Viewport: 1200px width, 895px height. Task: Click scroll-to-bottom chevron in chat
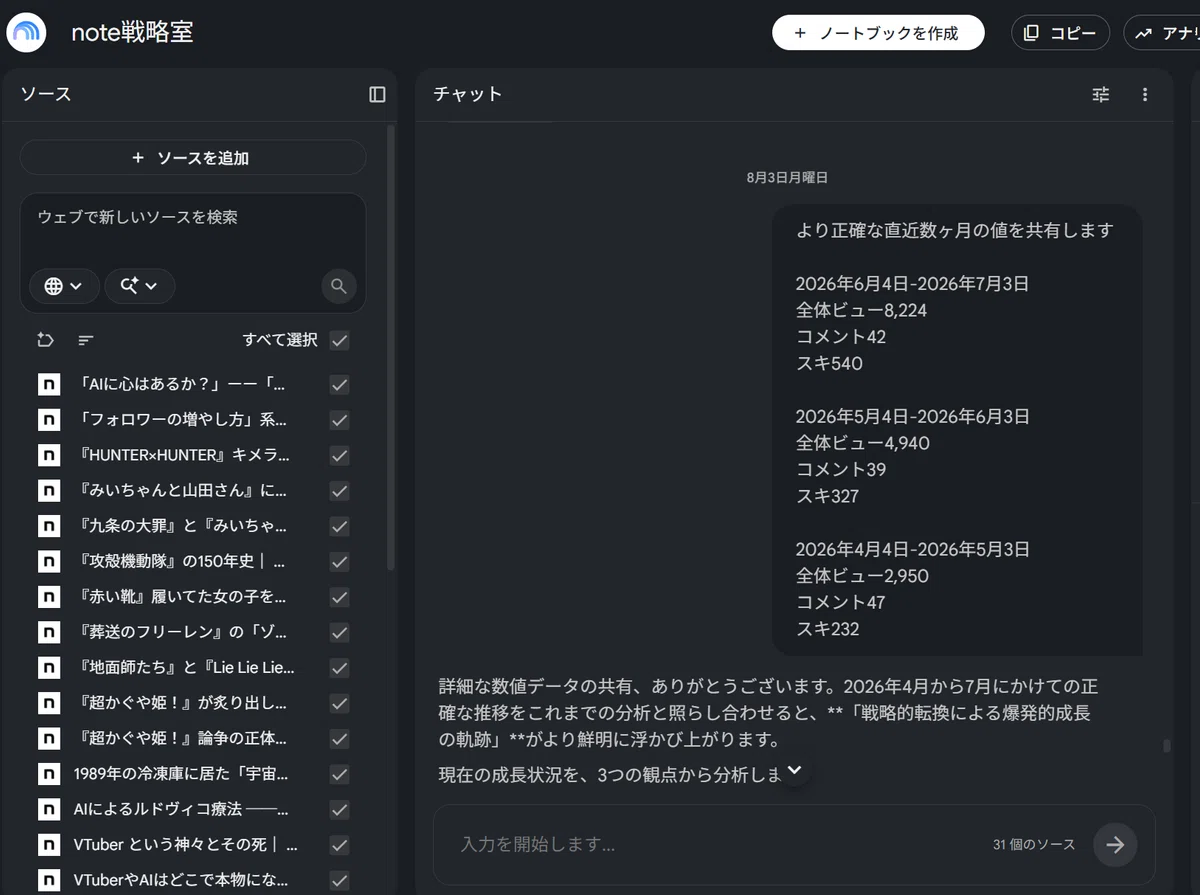(795, 770)
